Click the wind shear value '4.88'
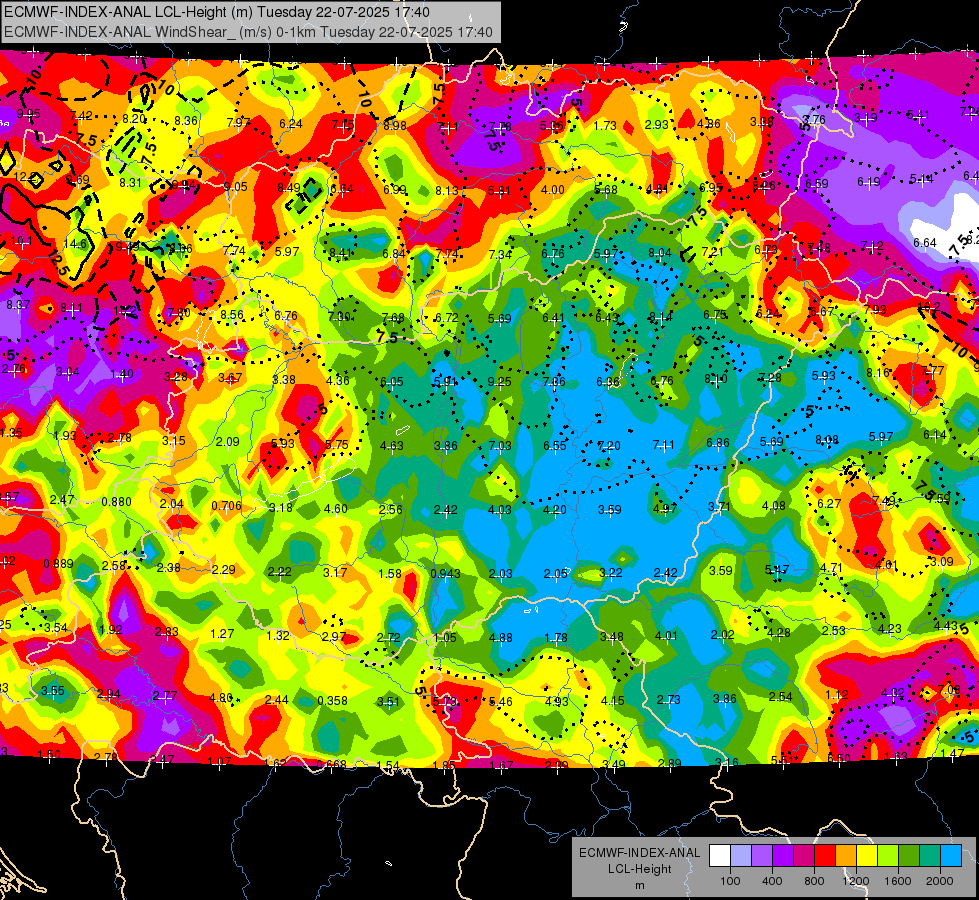 point(501,637)
